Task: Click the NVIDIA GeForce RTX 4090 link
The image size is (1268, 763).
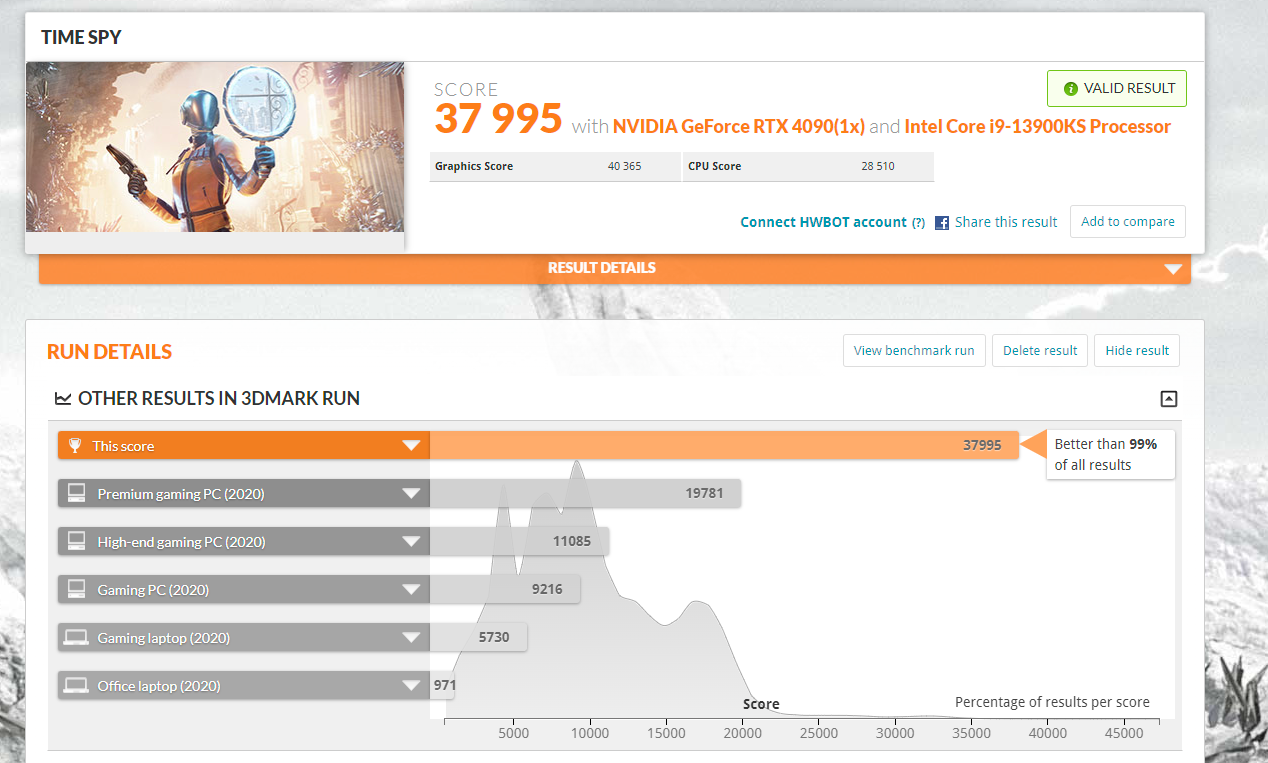Action: point(738,127)
